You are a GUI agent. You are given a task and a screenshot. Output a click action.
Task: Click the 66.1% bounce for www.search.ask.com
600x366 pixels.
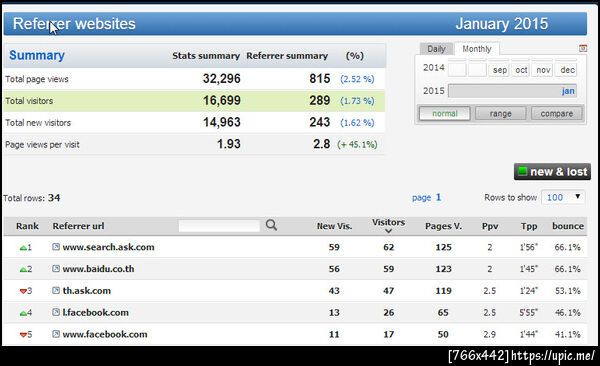pyautogui.click(x=567, y=247)
